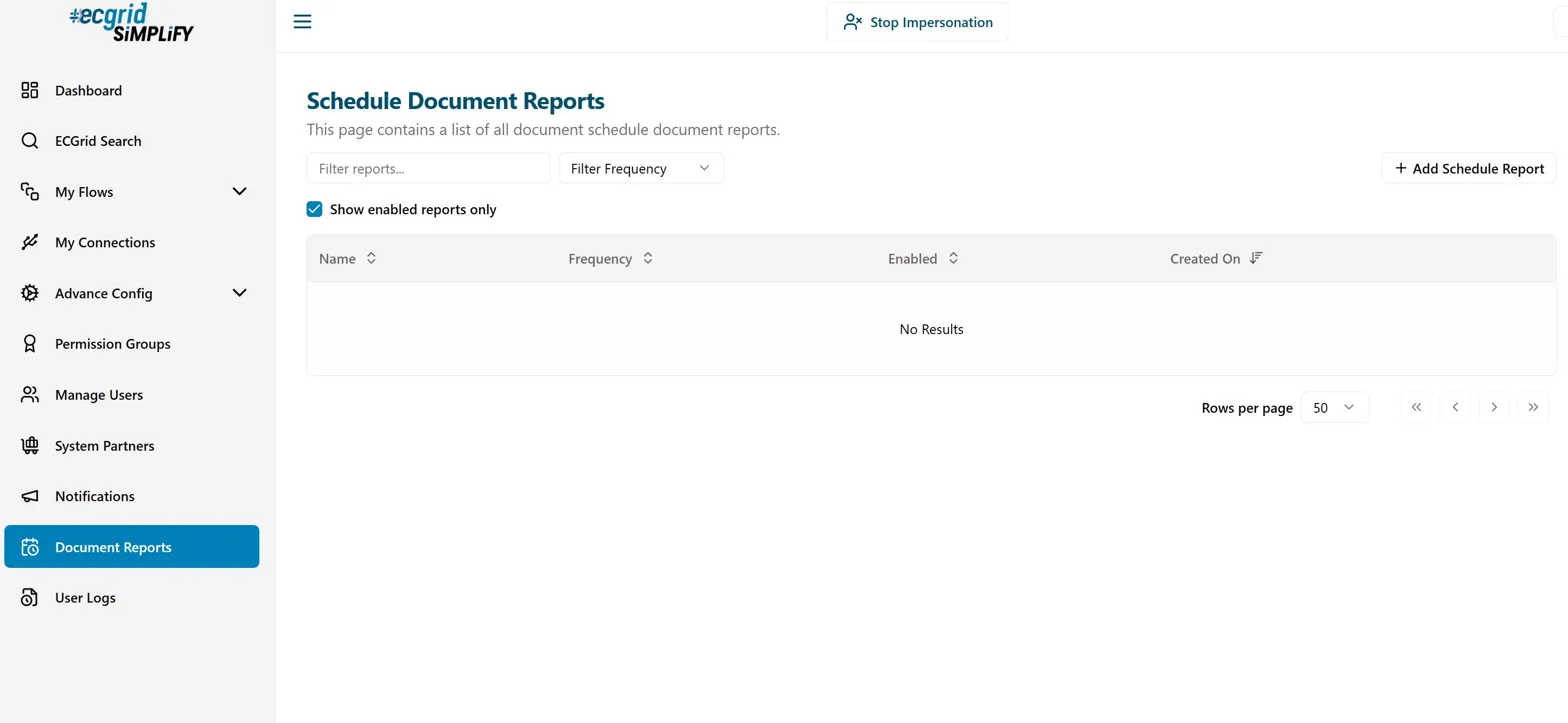Click the Permission Groups badge icon
Screen dimensions: 1568x723
(30, 343)
